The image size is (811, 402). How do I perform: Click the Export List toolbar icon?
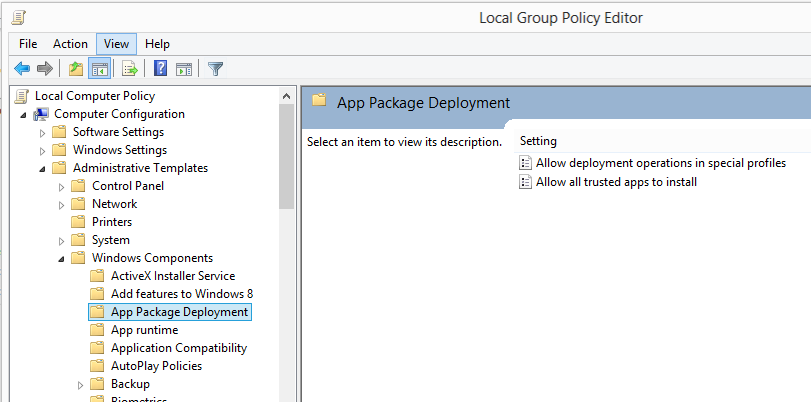pos(129,68)
